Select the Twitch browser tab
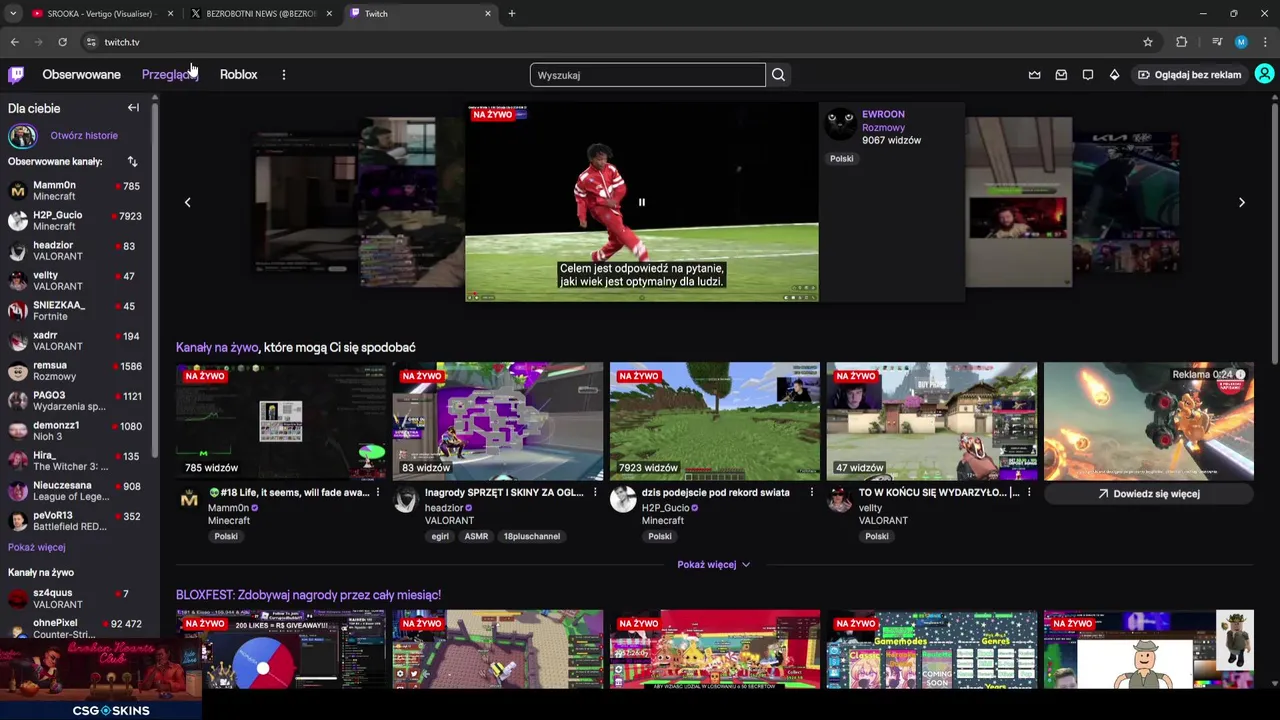This screenshot has width=1280, height=720. click(x=421, y=14)
